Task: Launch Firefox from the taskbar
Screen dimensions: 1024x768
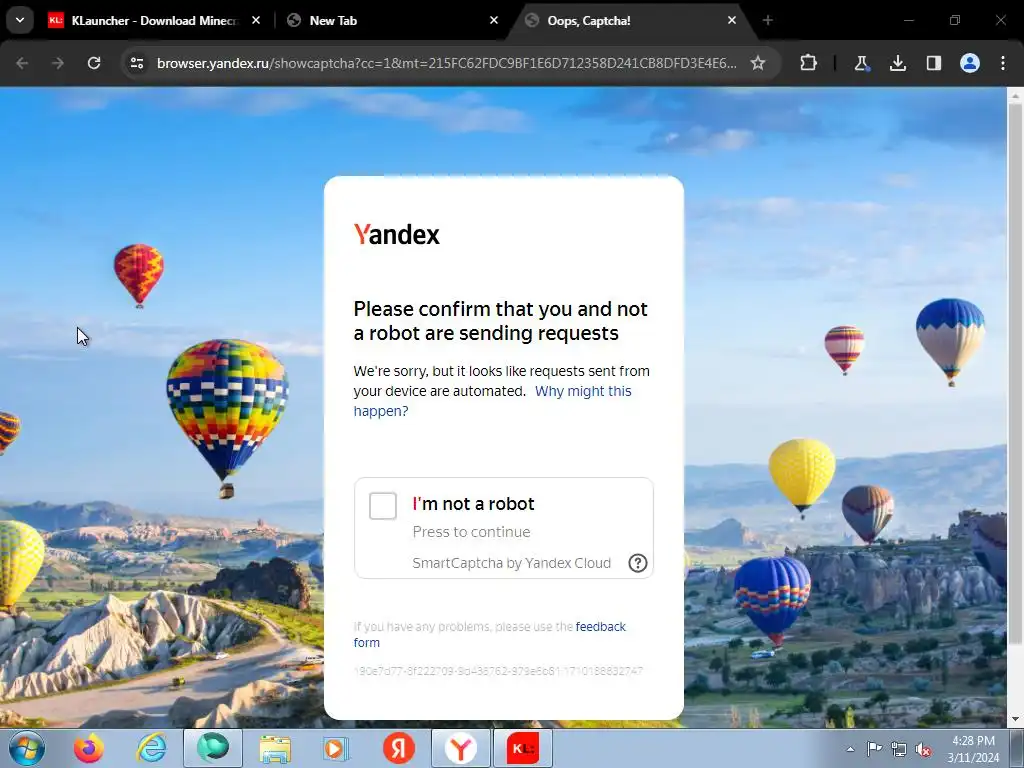Action: 88,748
